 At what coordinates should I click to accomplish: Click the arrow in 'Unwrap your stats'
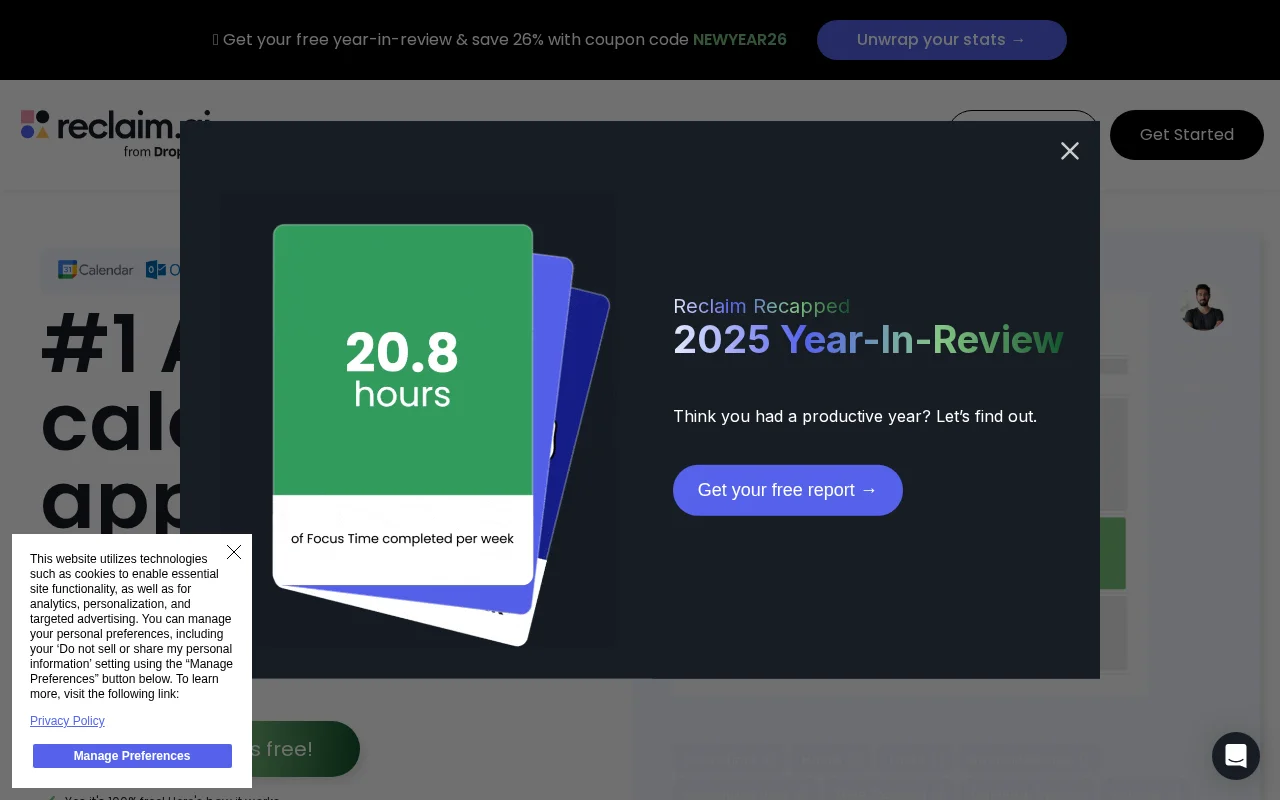coord(1018,40)
